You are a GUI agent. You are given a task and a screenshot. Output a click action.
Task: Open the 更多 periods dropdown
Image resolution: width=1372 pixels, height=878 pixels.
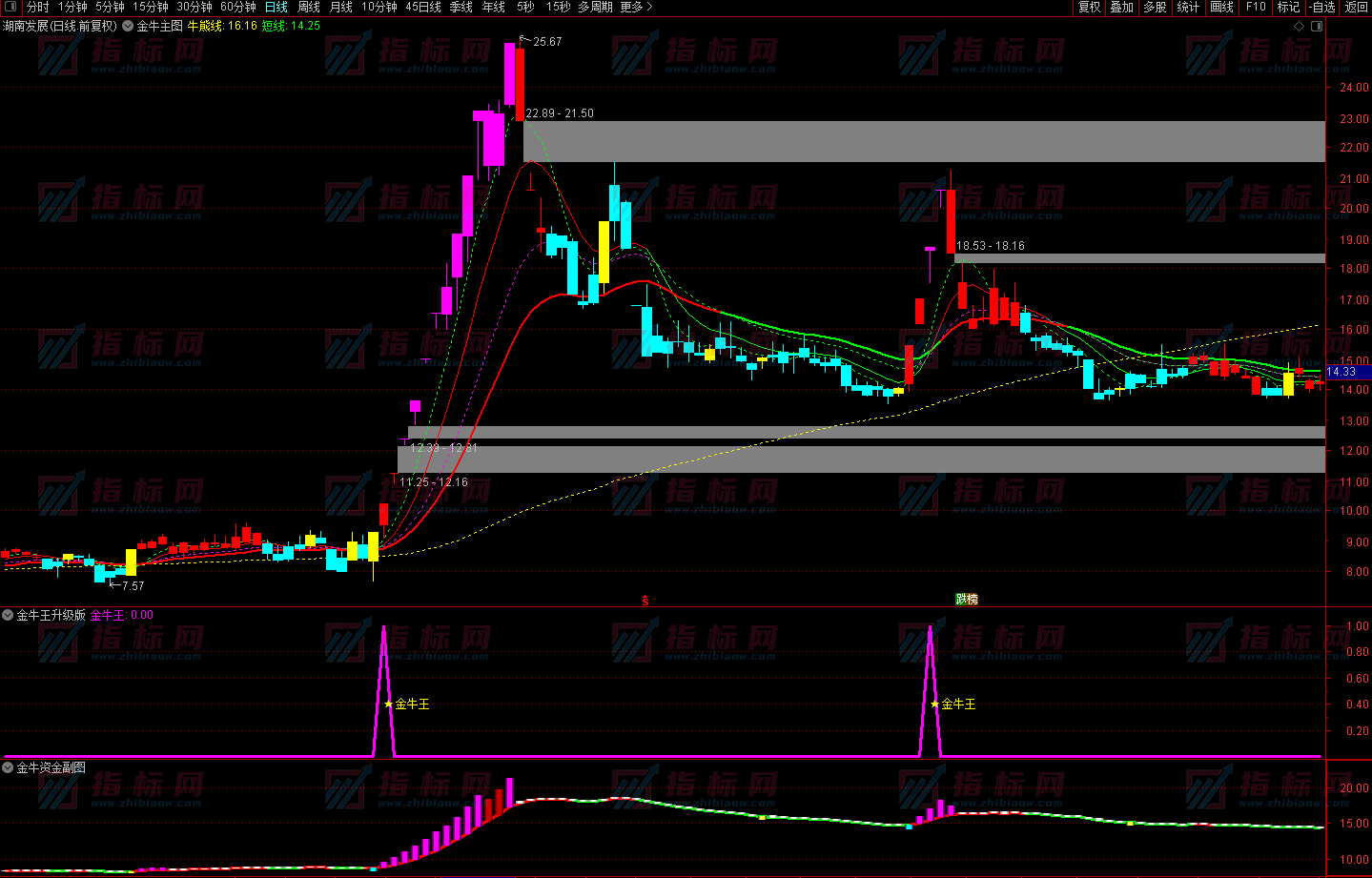point(636,7)
